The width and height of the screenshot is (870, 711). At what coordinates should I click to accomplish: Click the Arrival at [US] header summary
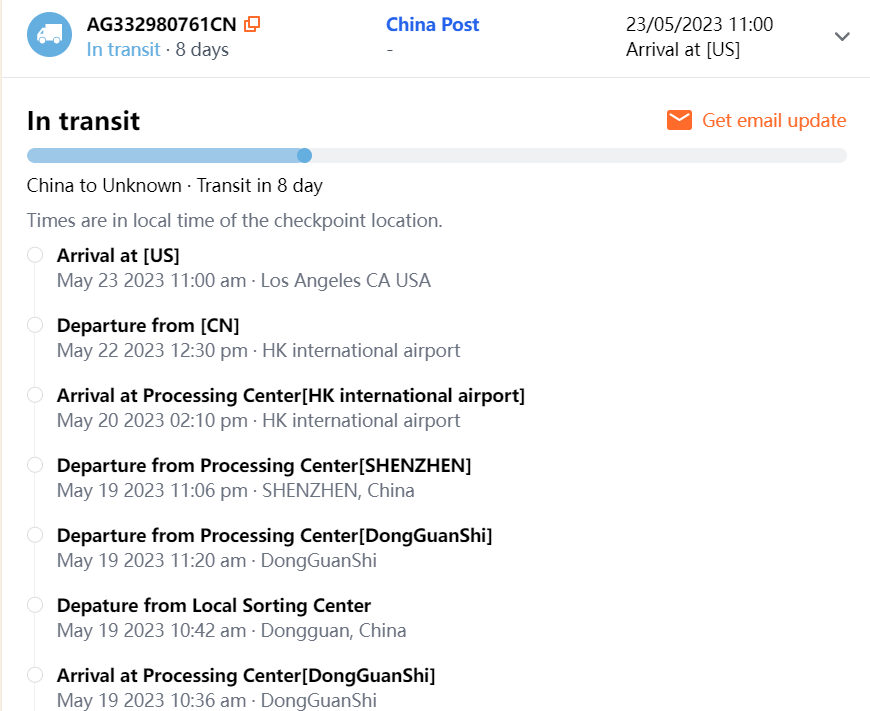tap(683, 49)
